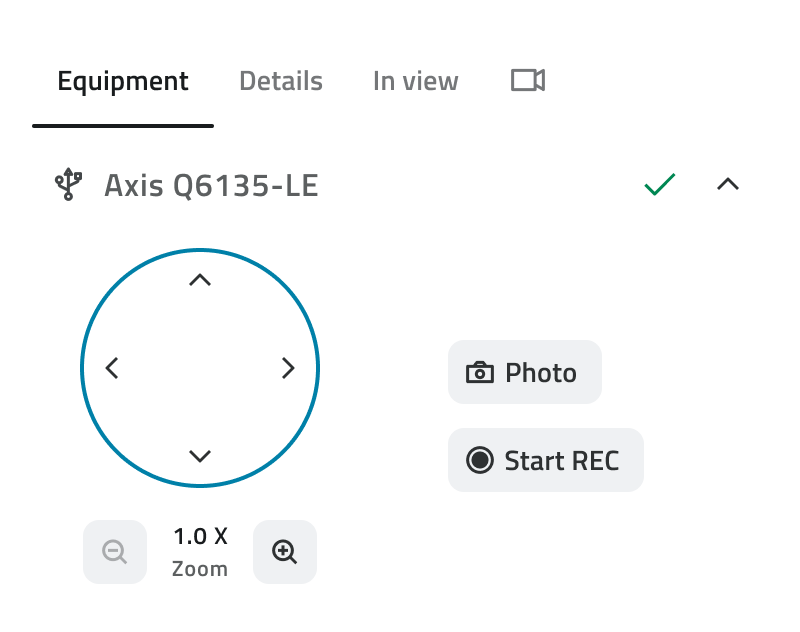
Task: Click the zoom out magnifier icon
Action: 115,552
